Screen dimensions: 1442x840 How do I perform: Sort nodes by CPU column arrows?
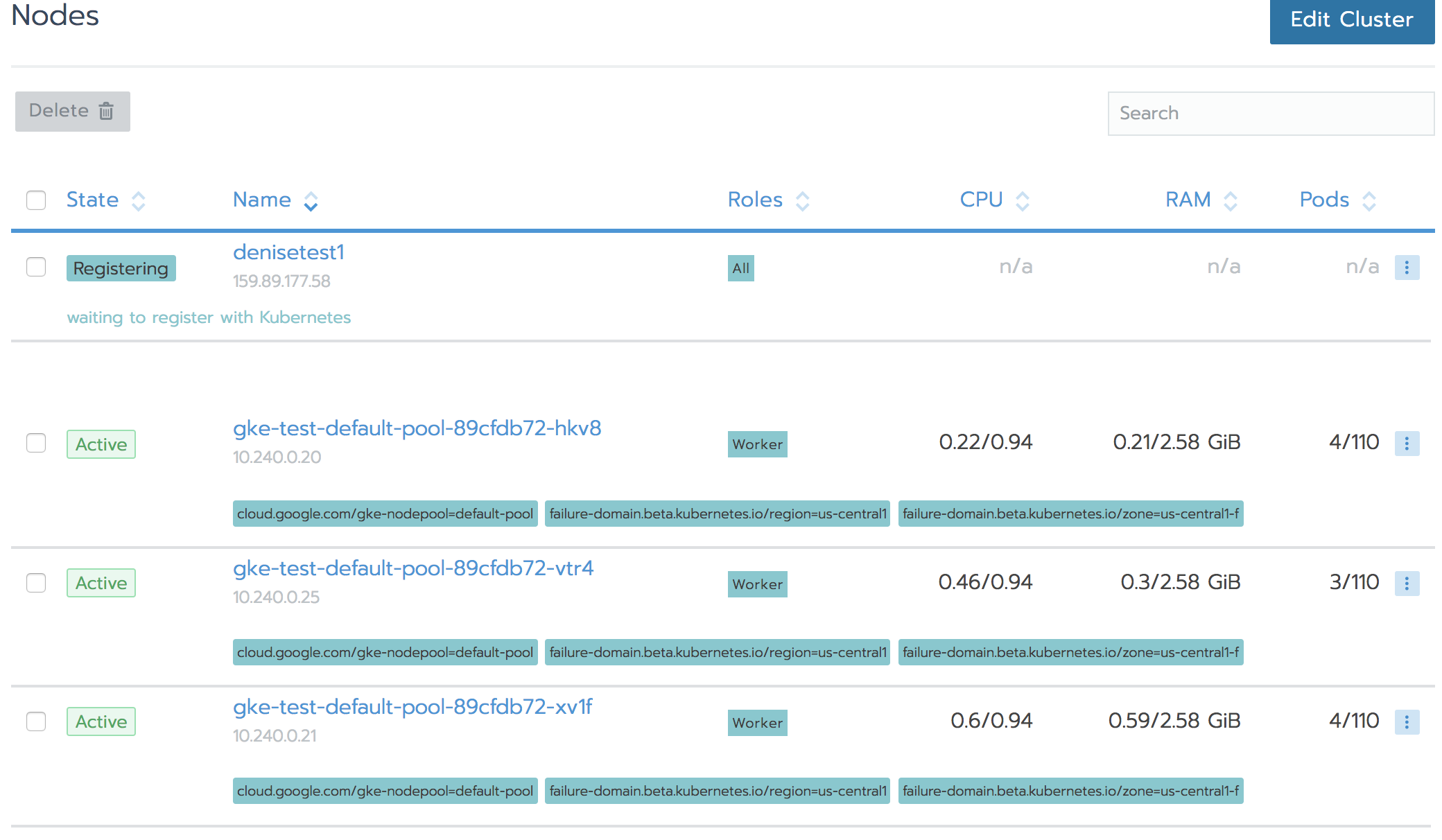tap(1022, 201)
